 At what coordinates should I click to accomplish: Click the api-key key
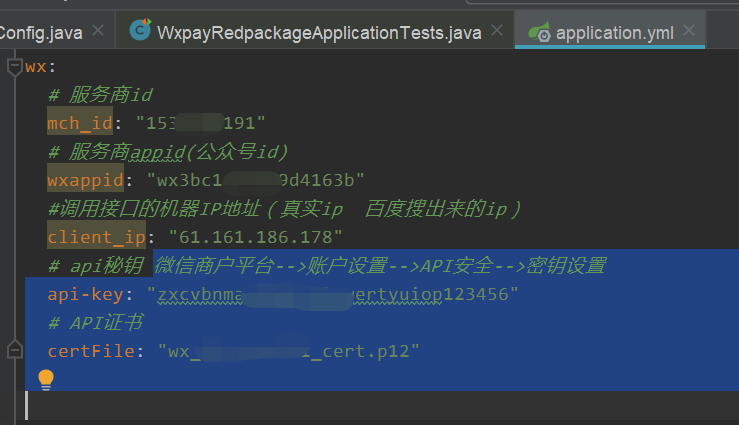85,294
